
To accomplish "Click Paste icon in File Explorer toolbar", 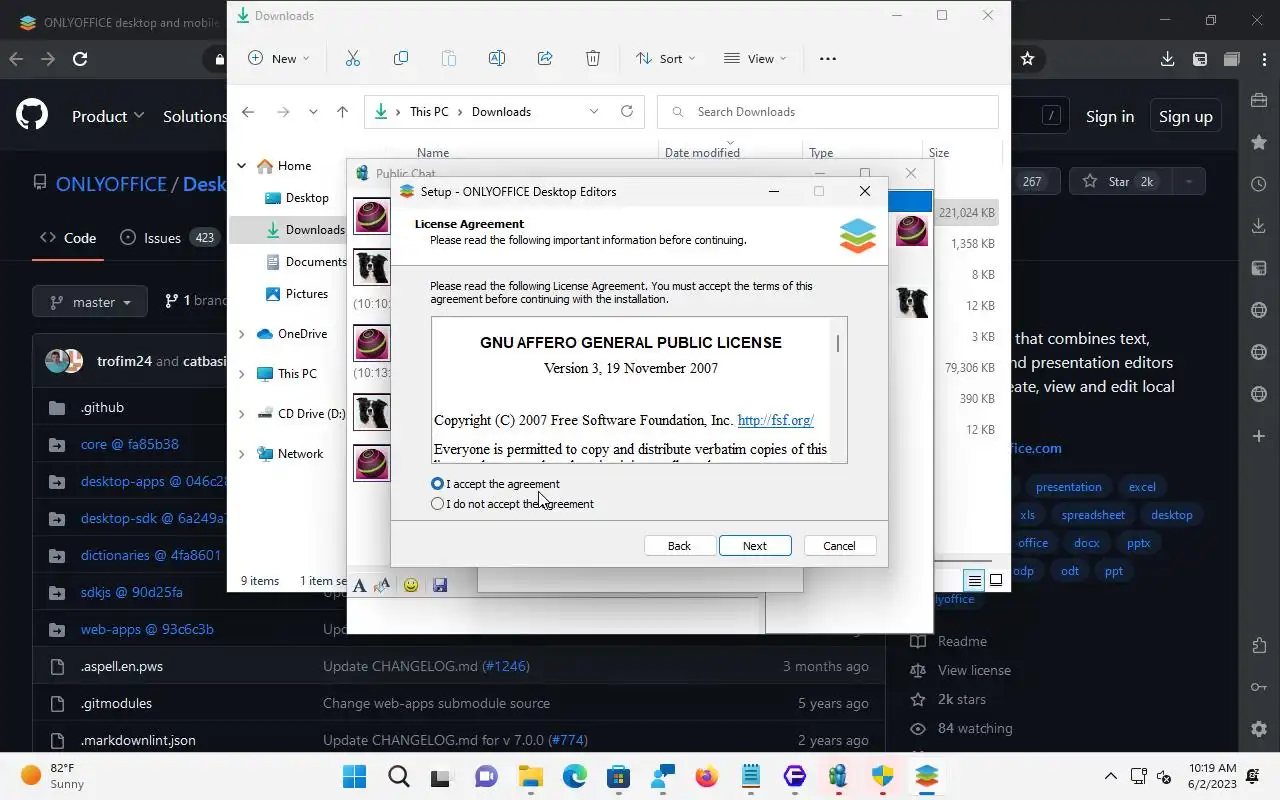I will (x=449, y=59).
